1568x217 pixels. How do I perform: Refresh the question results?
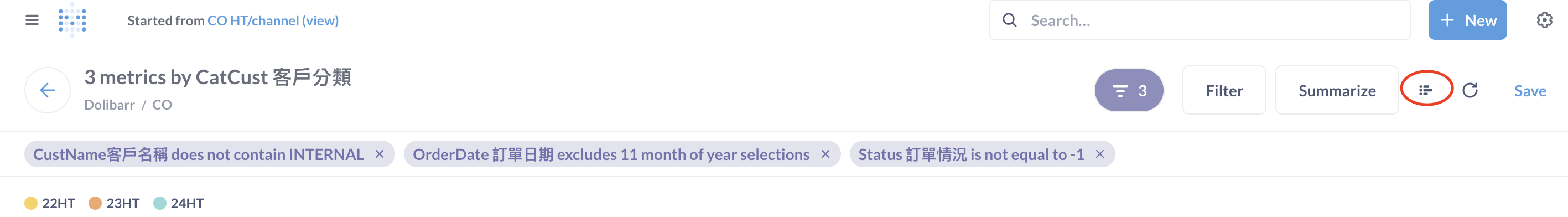pyautogui.click(x=1470, y=90)
